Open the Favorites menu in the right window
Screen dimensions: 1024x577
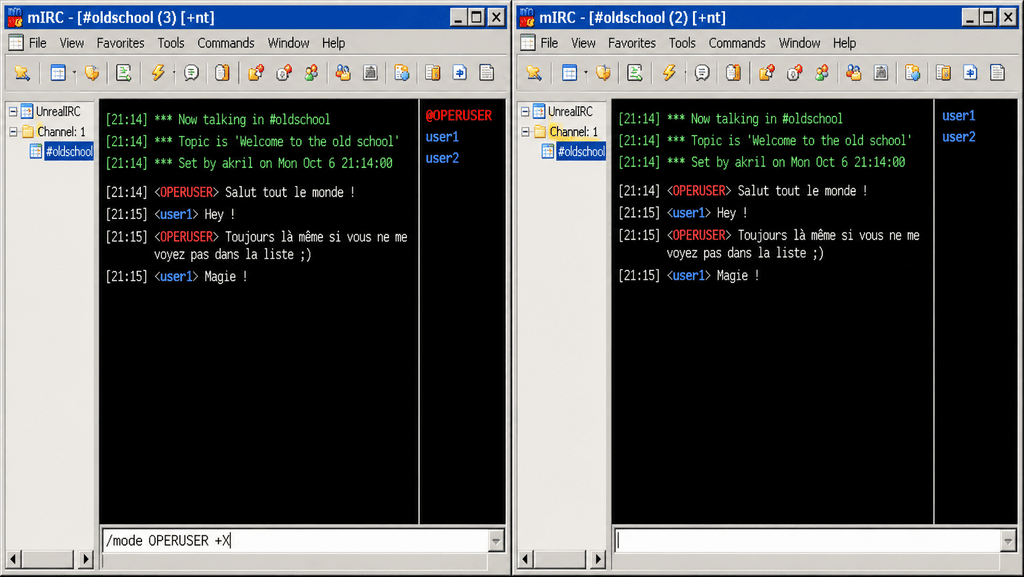pos(632,43)
